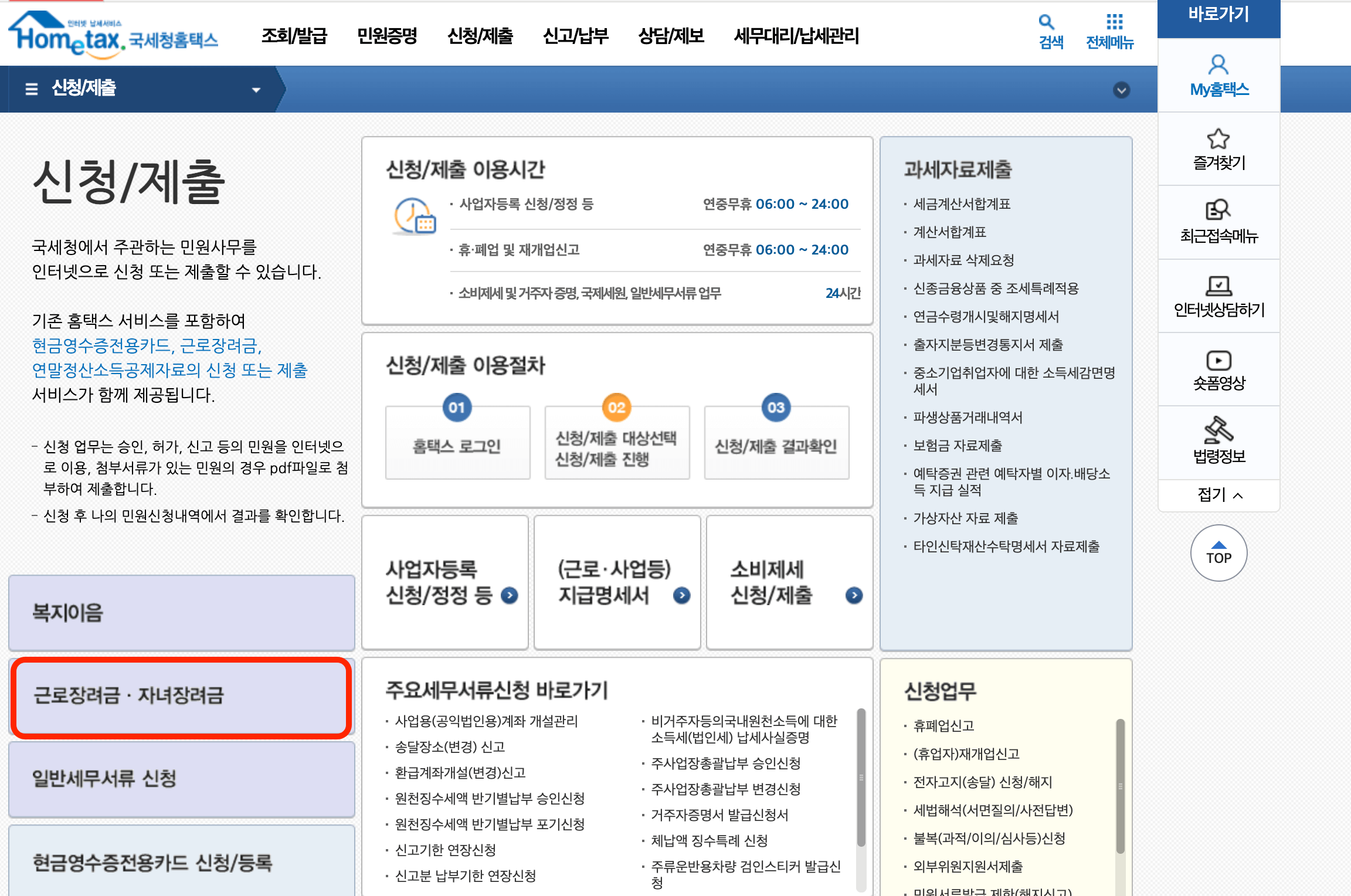
Task: Open 타인신탁재산수탁명세서 자료제출 link
Action: [x=1006, y=547]
